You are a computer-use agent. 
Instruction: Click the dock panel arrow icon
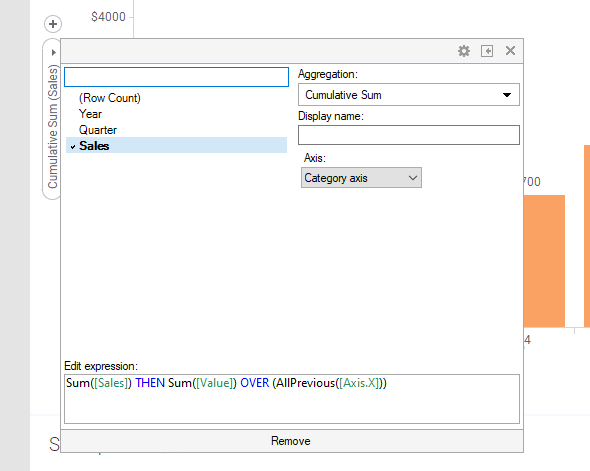tap(487, 51)
